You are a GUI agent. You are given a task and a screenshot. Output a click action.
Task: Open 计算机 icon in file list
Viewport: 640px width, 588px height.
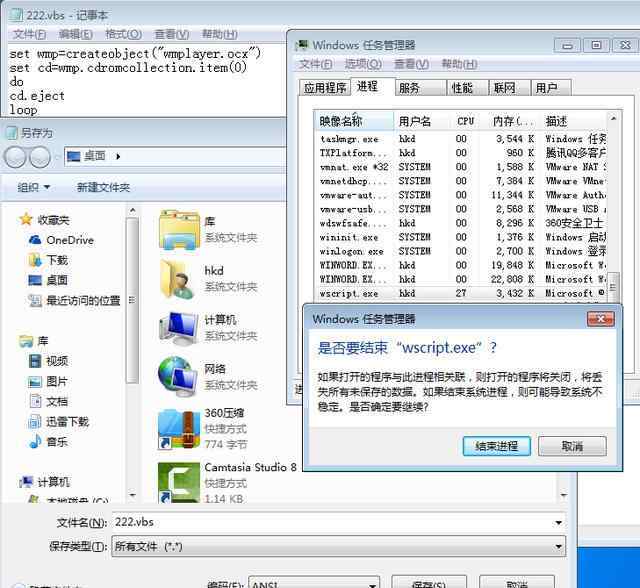coord(179,328)
